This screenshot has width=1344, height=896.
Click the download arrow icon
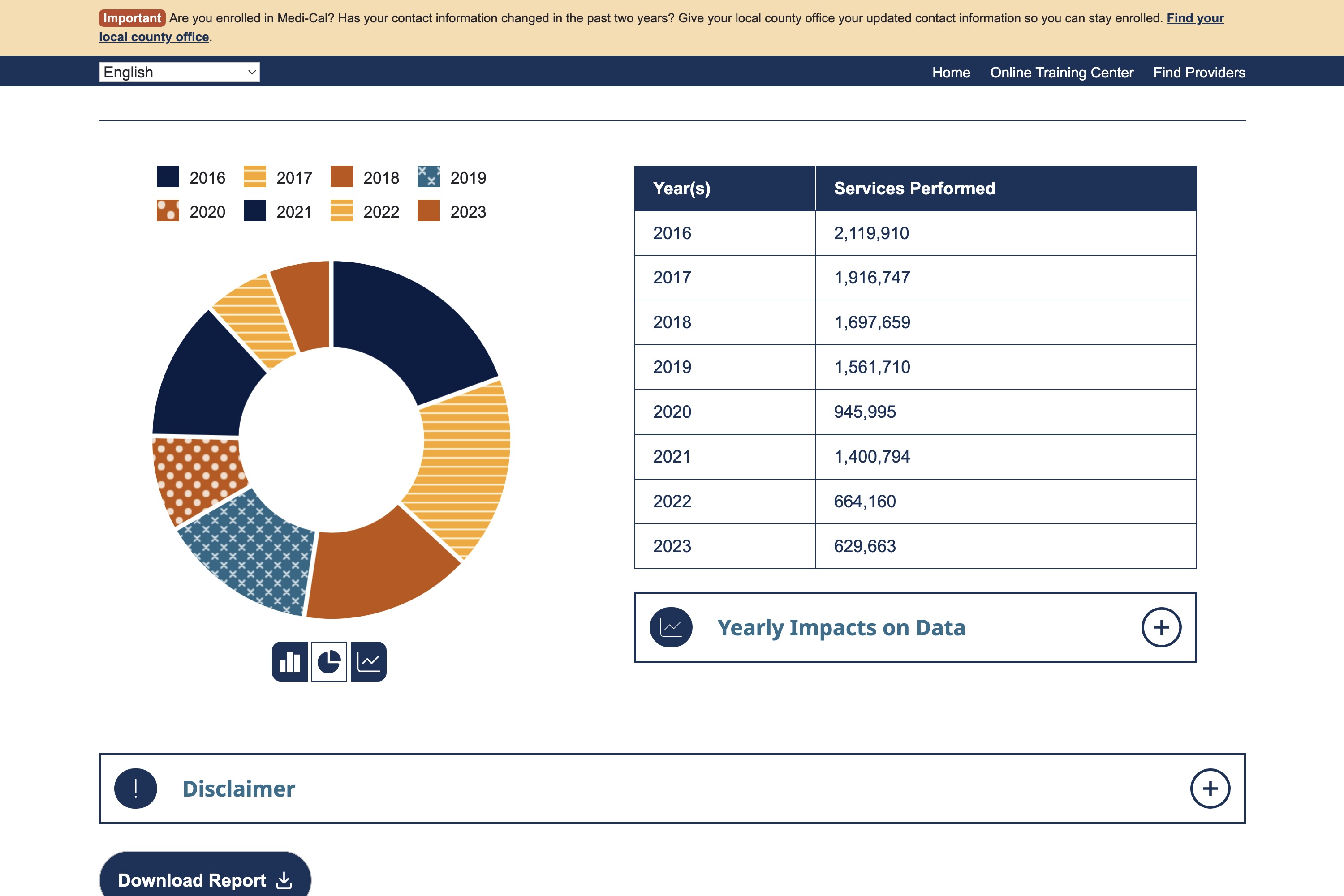coord(284,880)
